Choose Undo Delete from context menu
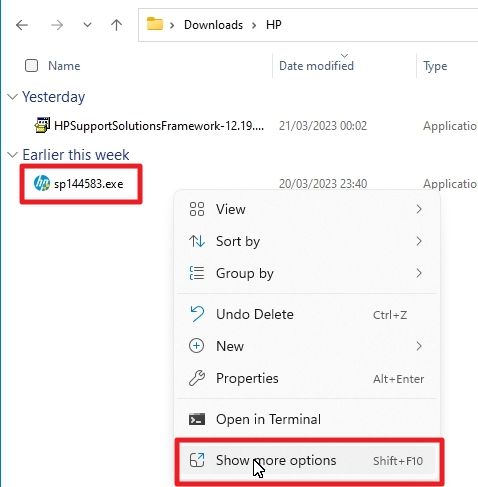The width and height of the screenshot is (478, 487). [307, 314]
